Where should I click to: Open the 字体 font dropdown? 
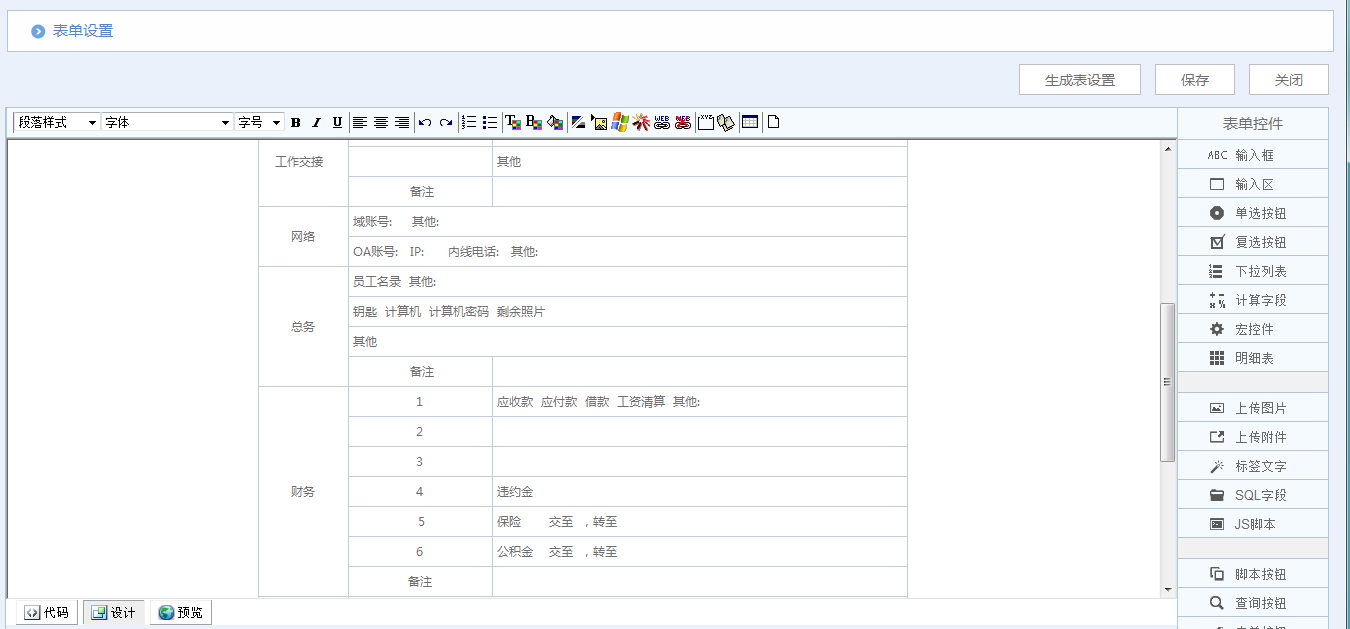pyautogui.click(x=165, y=122)
